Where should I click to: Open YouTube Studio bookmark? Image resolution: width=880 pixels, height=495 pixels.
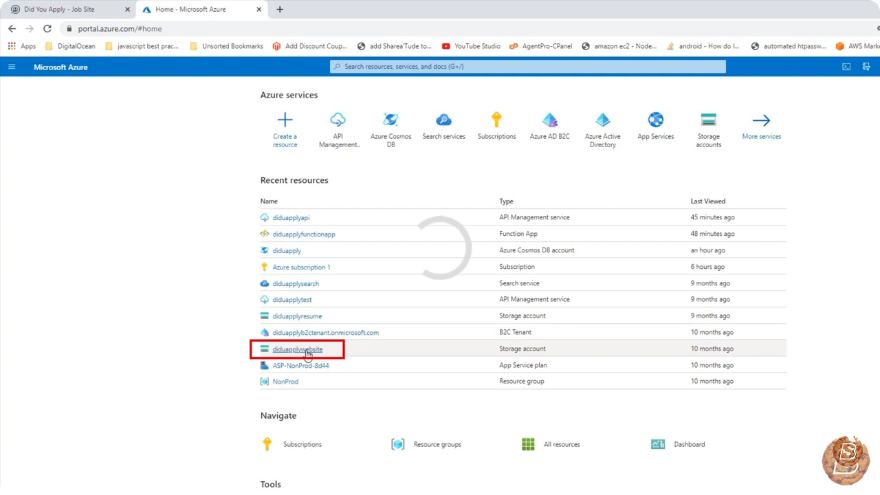click(471, 46)
